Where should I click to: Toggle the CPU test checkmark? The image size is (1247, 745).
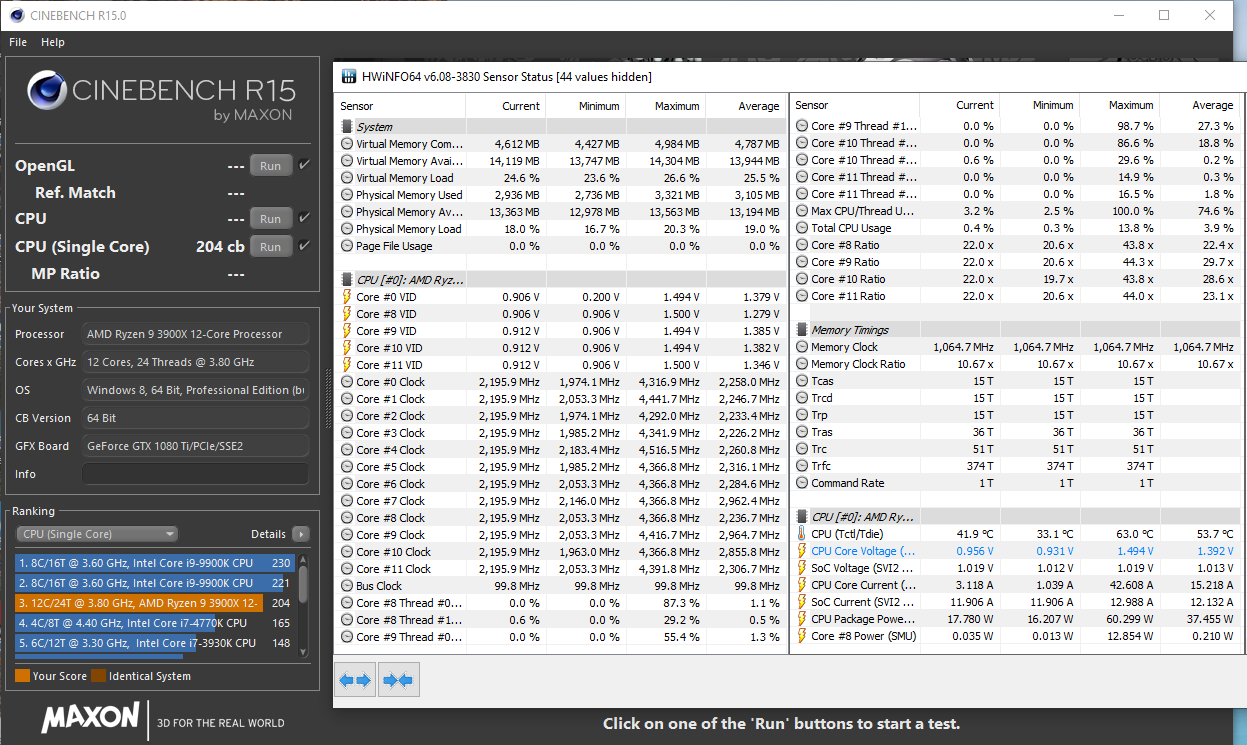pos(304,217)
